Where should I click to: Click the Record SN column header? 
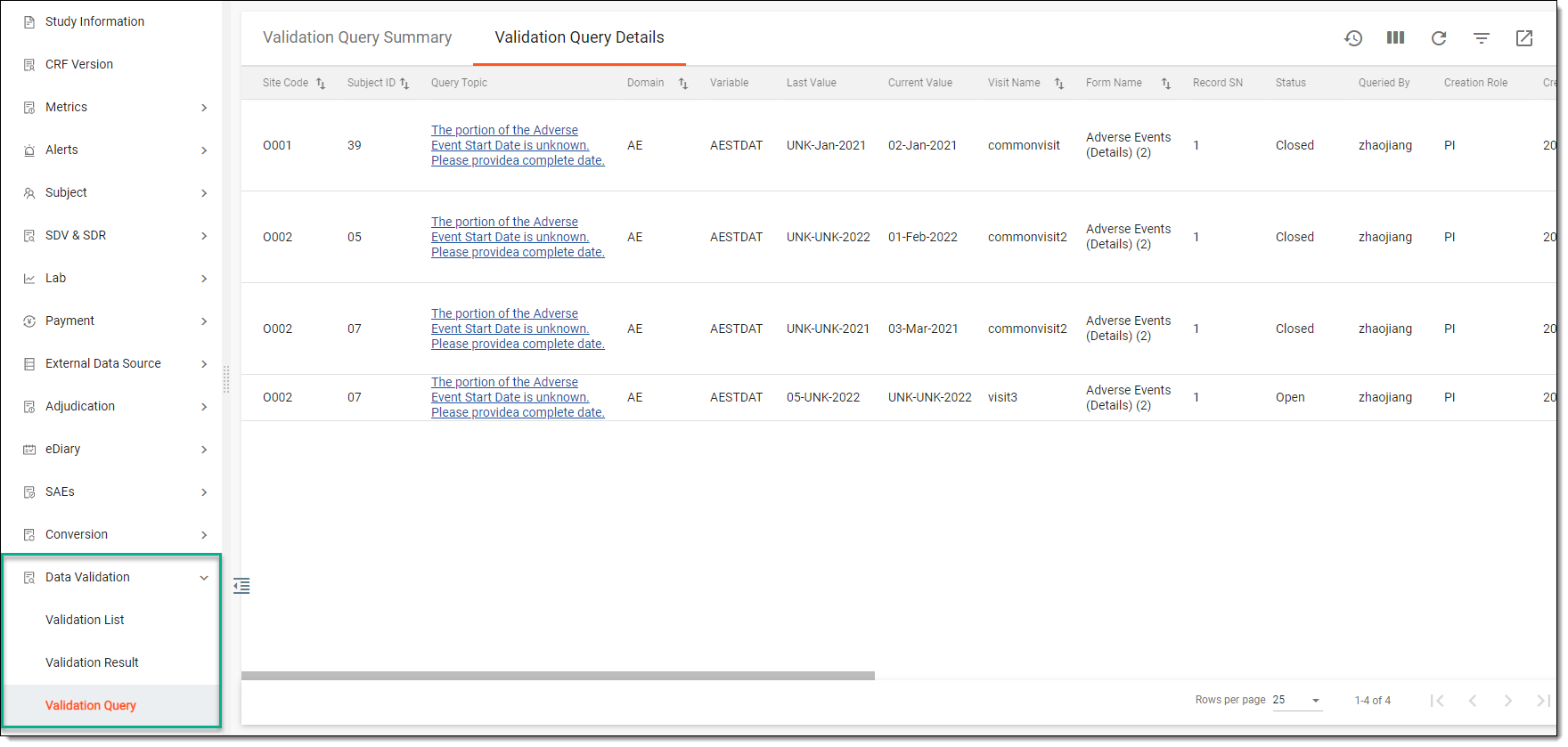(1217, 83)
